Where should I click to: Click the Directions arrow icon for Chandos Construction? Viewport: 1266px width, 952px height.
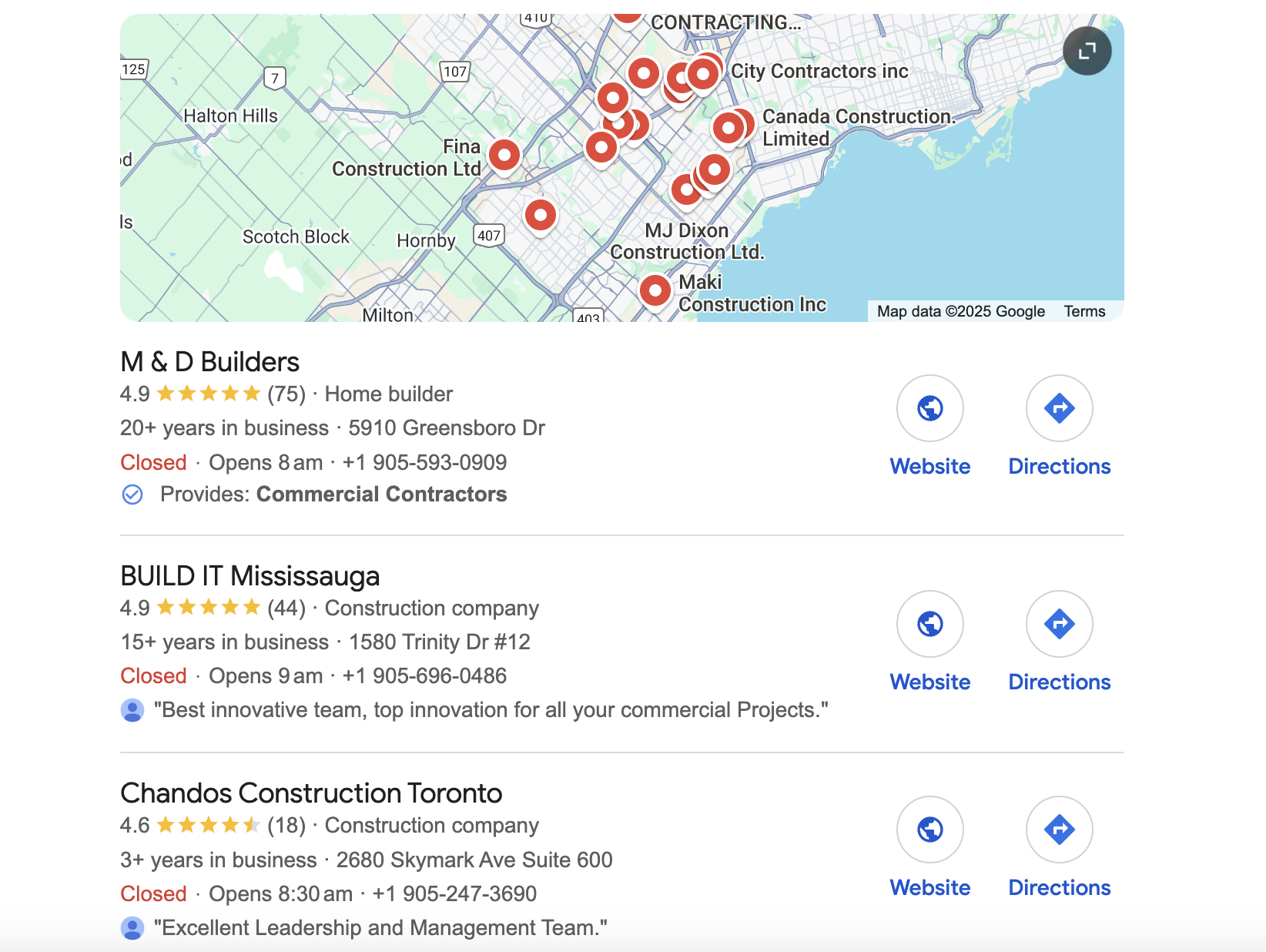pyautogui.click(x=1059, y=830)
